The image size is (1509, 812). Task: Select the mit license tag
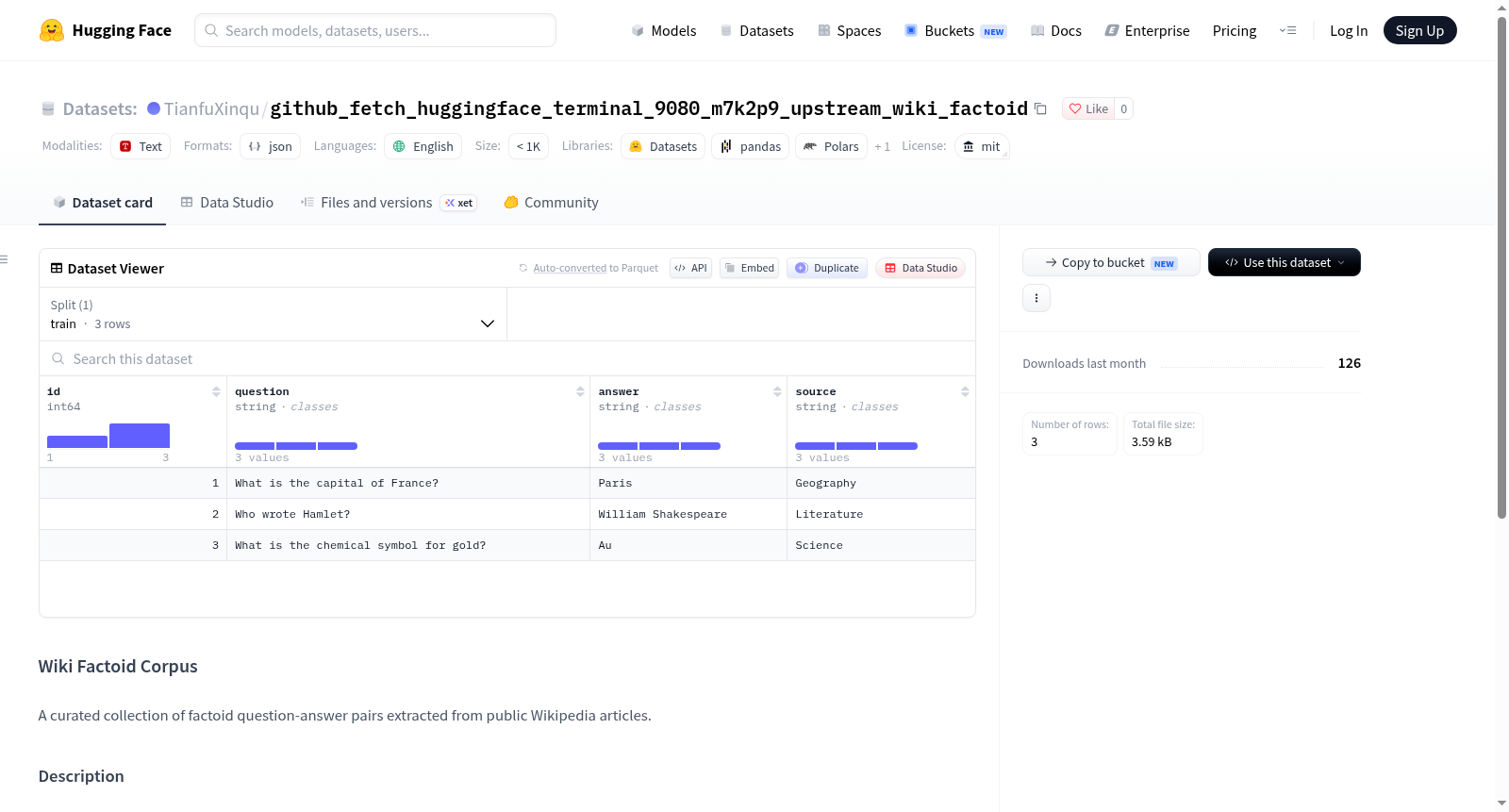coord(982,146)
